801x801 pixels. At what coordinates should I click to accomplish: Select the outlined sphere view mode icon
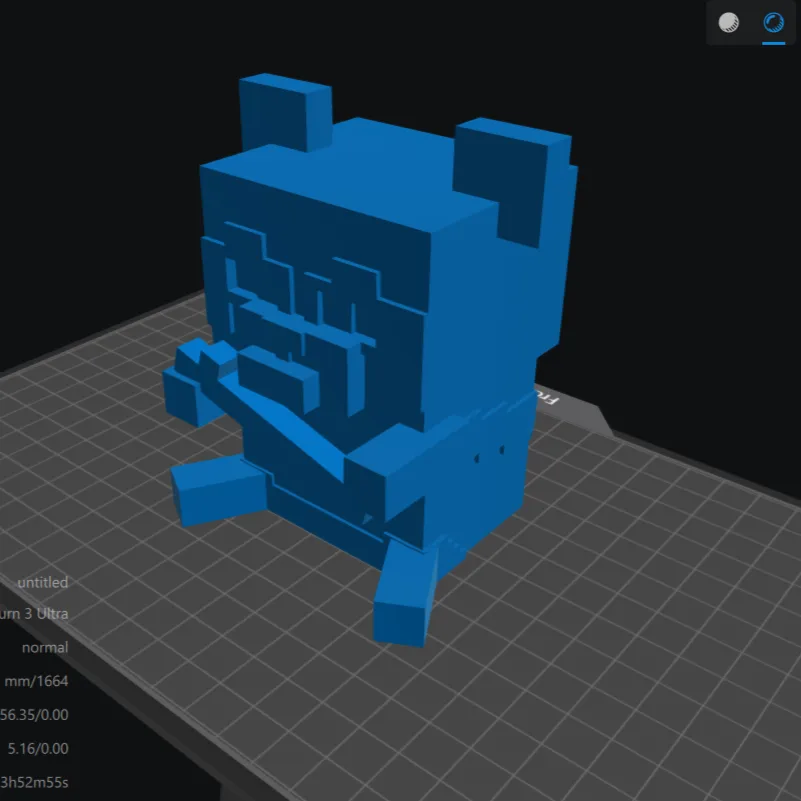773,22
